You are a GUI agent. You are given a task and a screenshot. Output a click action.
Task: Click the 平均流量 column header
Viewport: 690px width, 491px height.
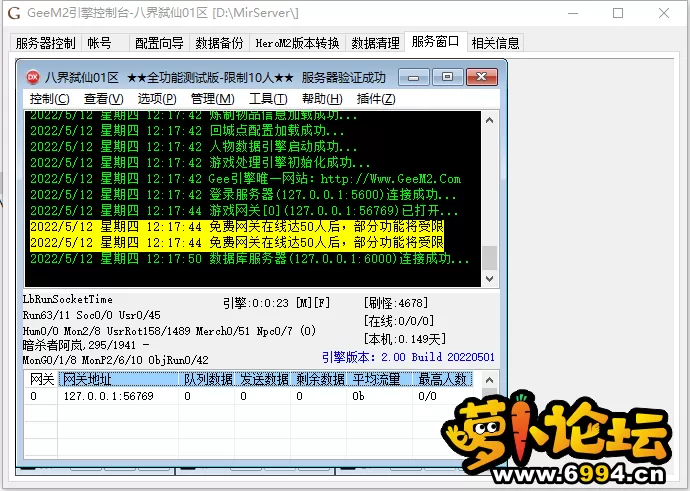pyautogui.click(x=380, y=379)
